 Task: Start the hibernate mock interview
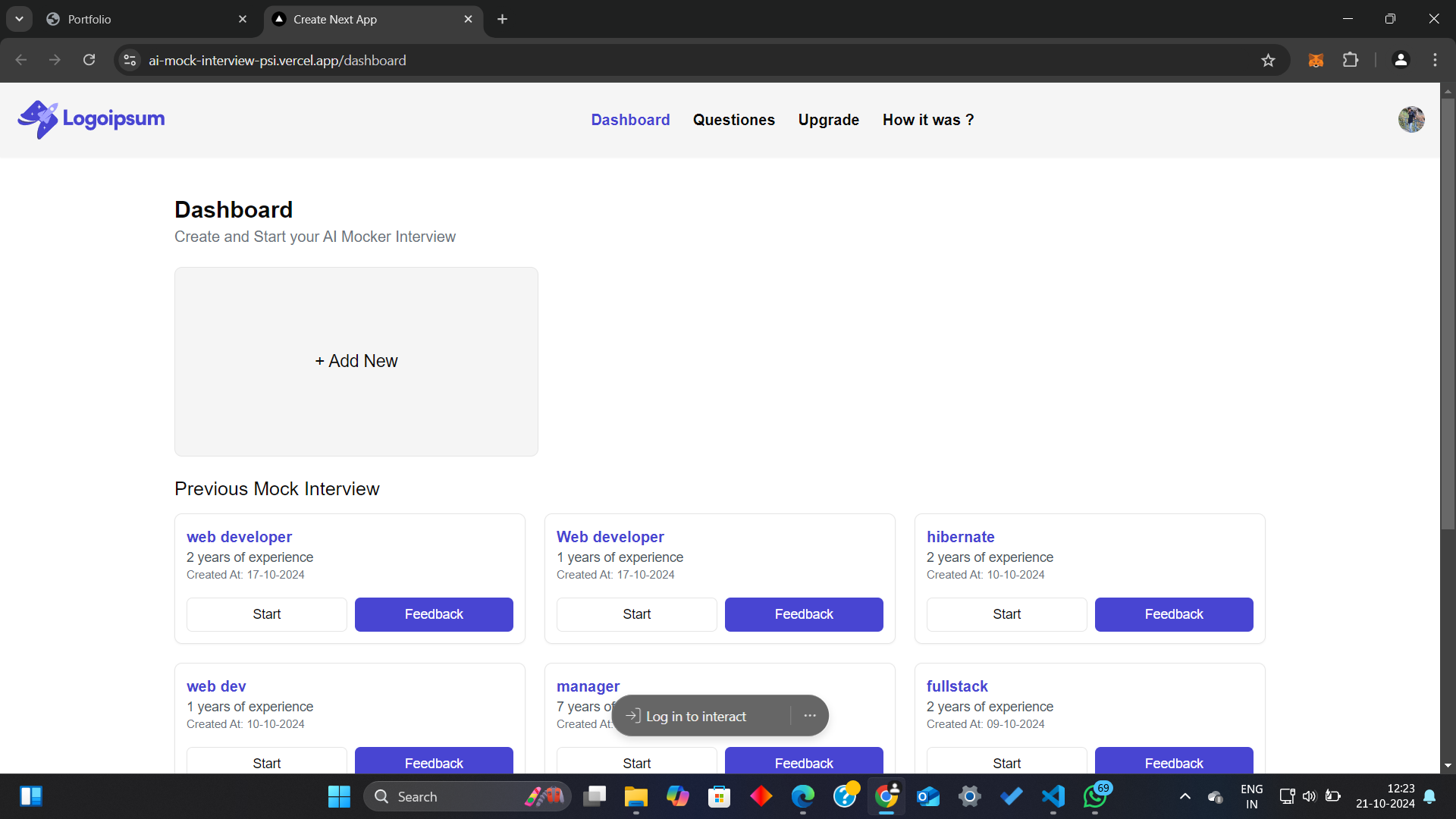(1006, 614)
